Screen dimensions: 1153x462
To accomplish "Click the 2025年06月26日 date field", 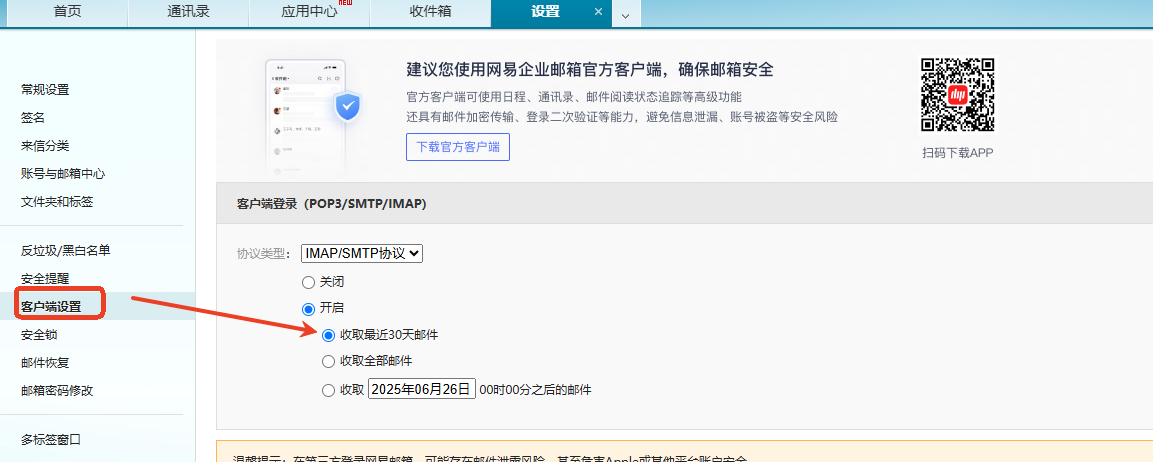I will 422,390.
